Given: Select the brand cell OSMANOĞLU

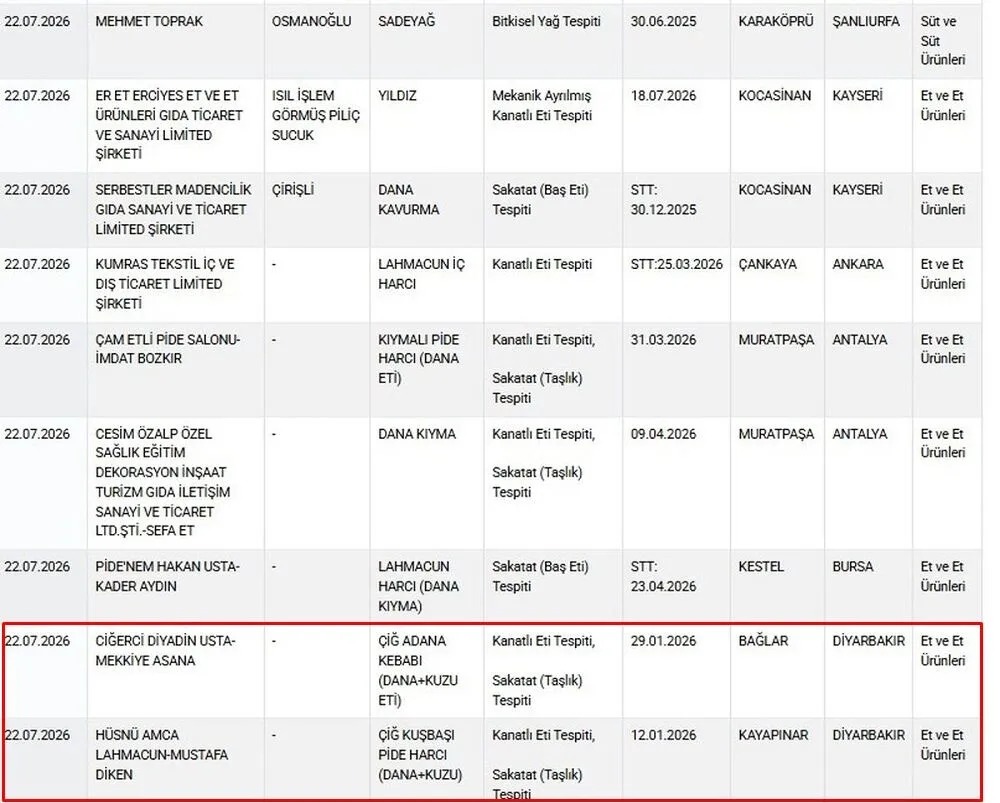Looking at the screenshot, I should [x=311, y=22].
